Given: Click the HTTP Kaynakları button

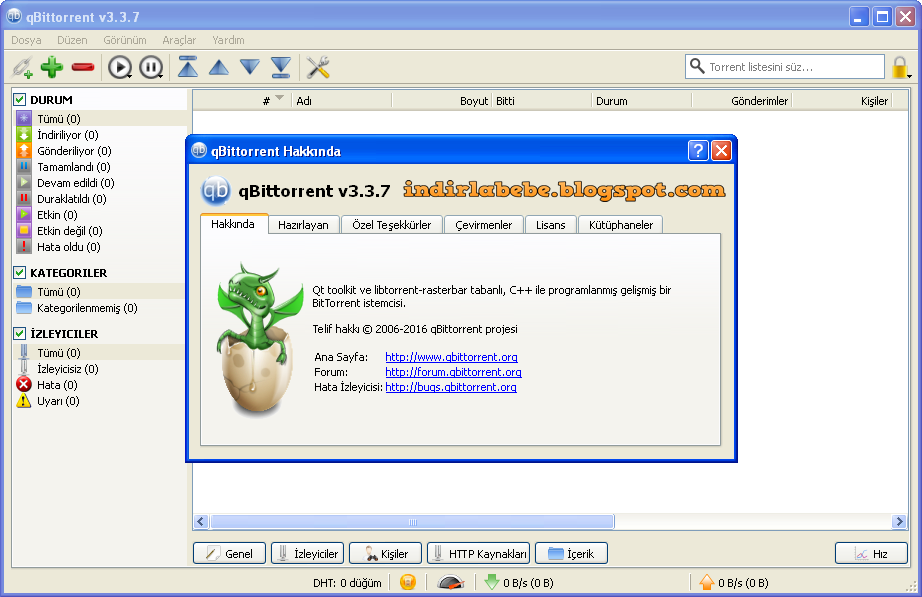Looking at the screenshot, I should point(479,553).
